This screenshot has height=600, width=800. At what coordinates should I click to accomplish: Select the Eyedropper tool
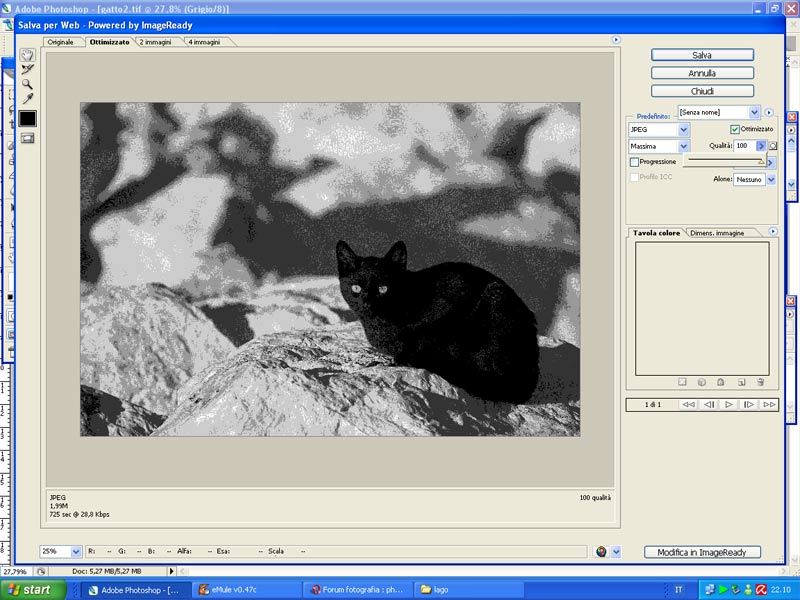(x=27, y=98)
